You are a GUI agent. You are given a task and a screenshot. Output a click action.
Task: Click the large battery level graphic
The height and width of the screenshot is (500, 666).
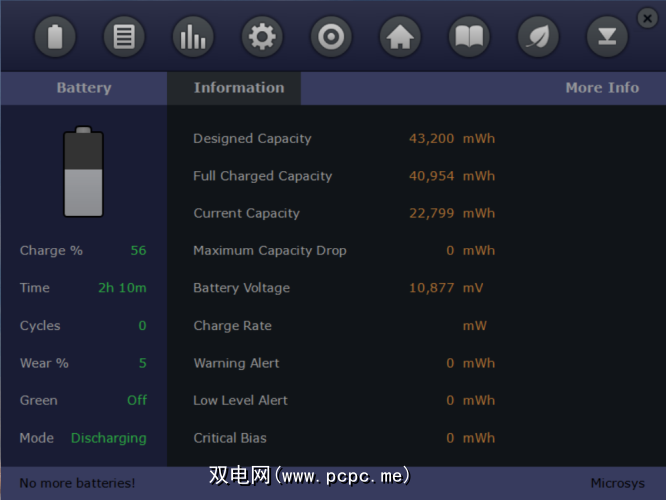coord(83,173)
